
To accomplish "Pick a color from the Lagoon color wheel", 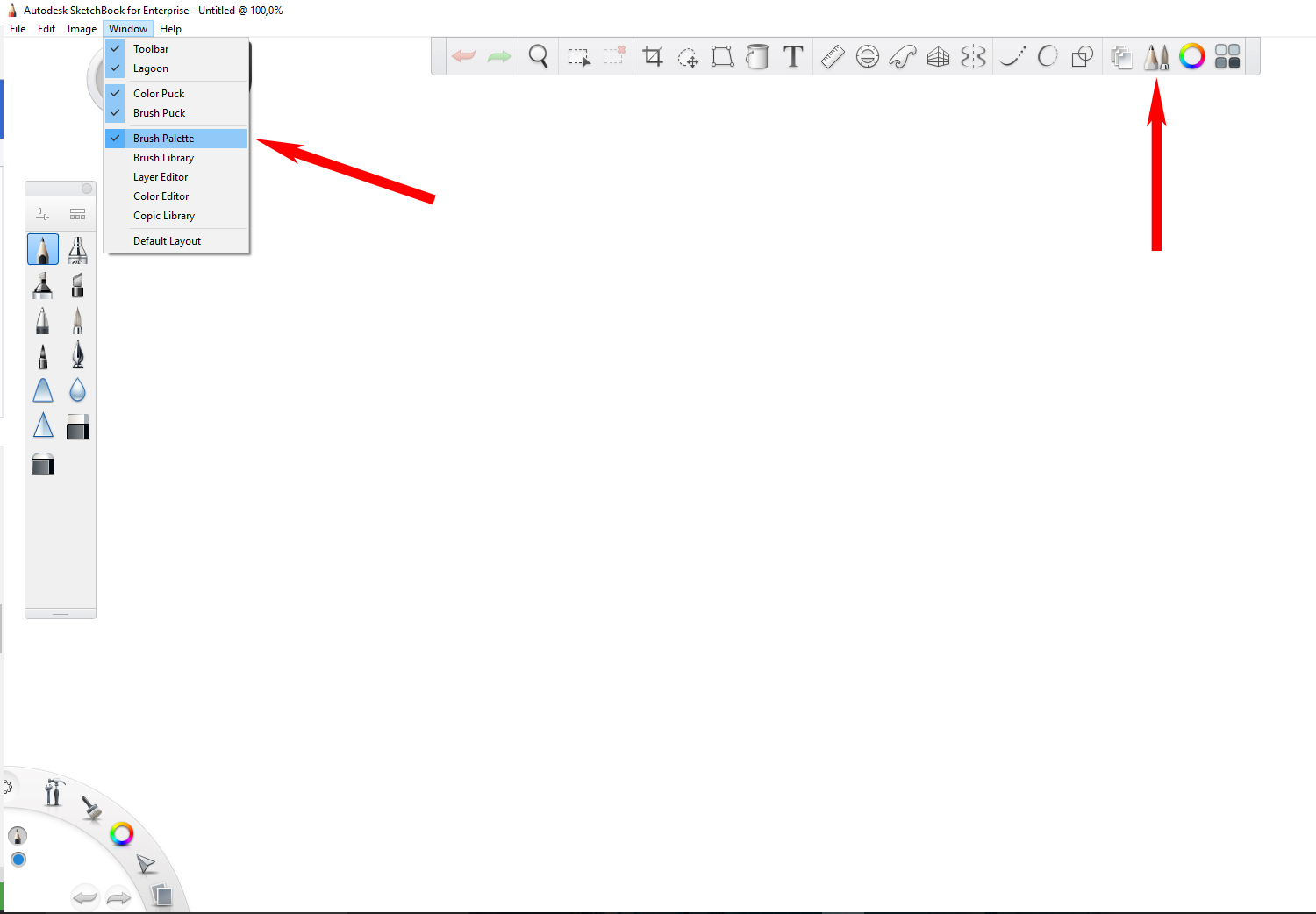I will [x=121, y=834].
